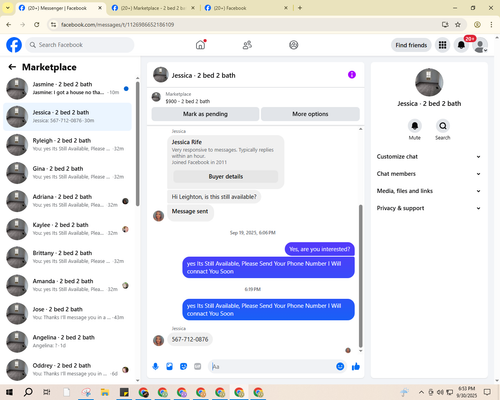Open File Explorer from the taskbar

(105, 392)
